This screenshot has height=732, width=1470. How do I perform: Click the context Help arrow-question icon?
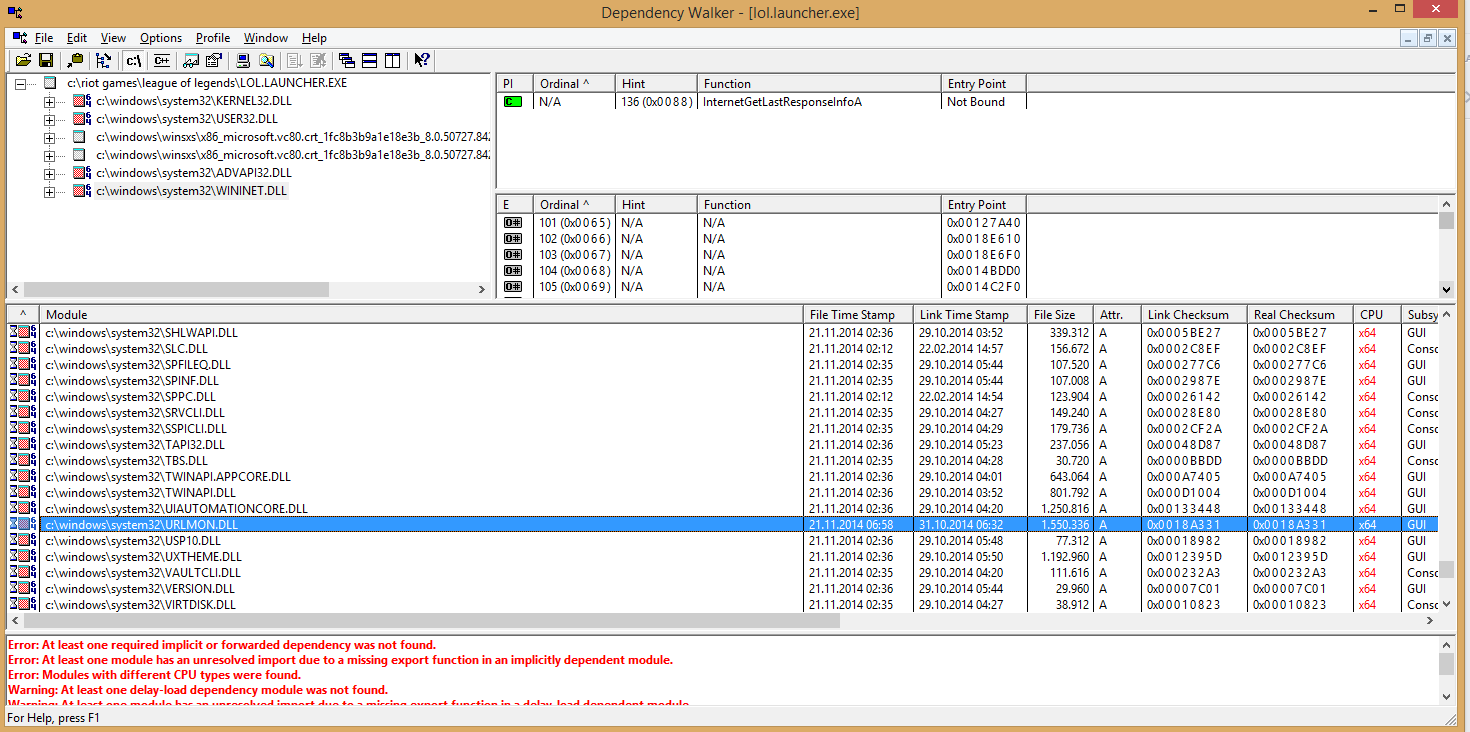click(422, 60)
